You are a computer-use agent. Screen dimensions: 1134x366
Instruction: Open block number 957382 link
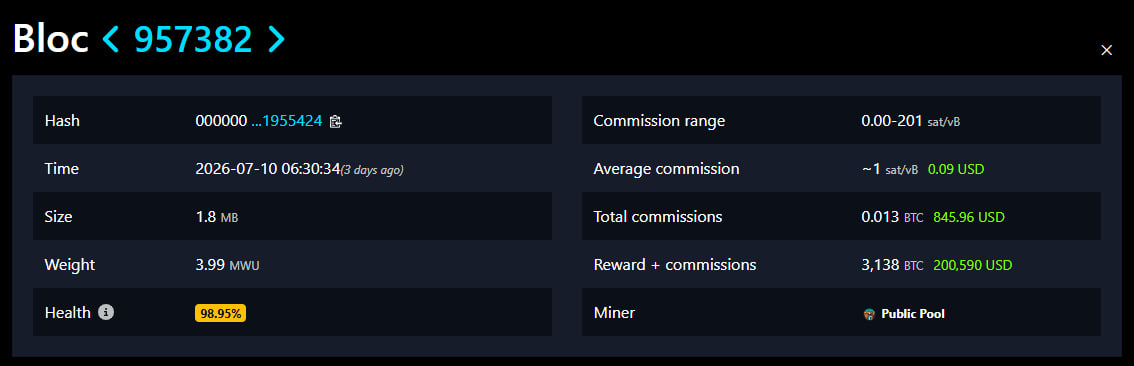pos(193,39)
